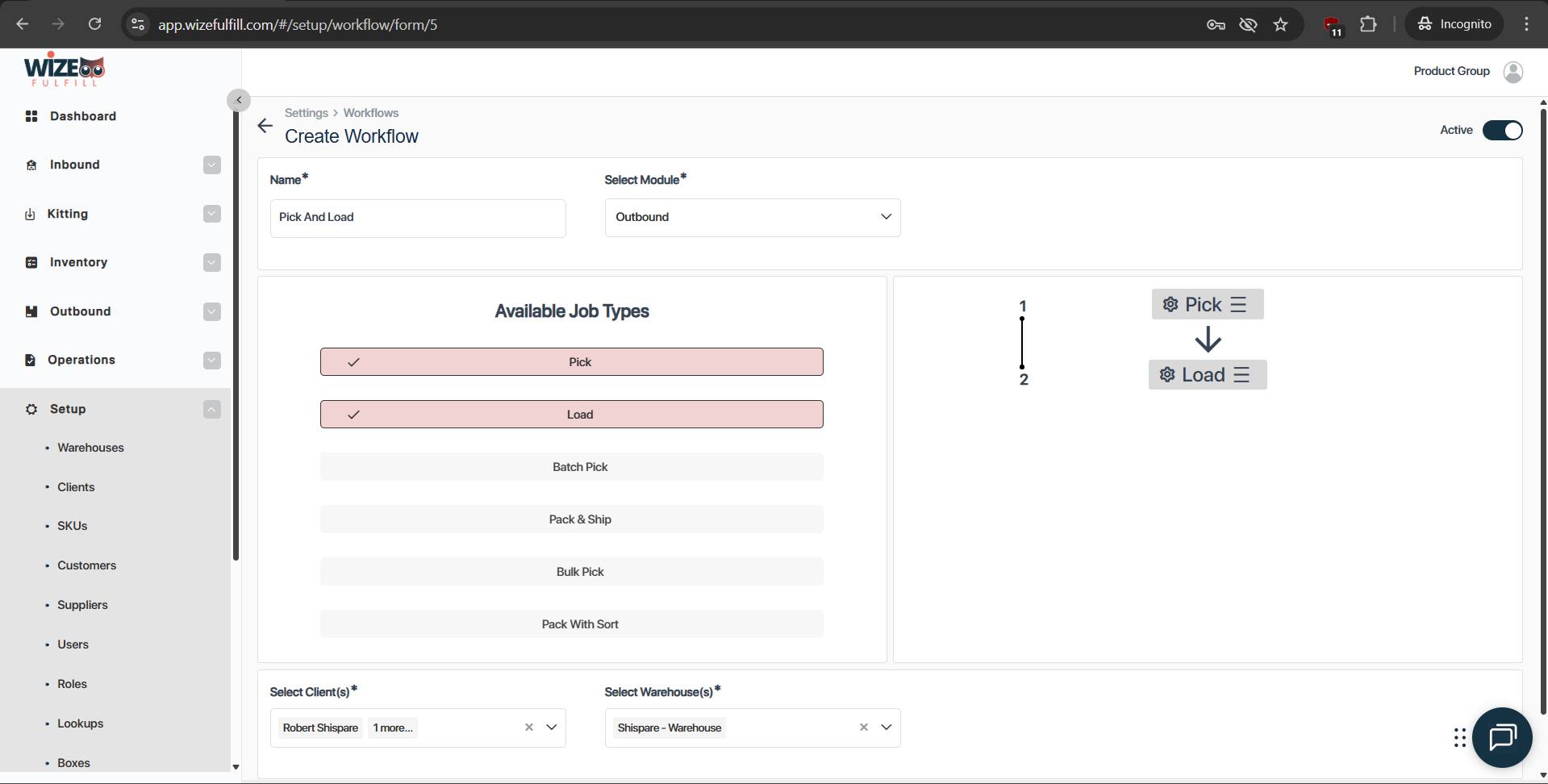Open Lookups under Setup
This screenshot has height=784, width=1548.
80,724
